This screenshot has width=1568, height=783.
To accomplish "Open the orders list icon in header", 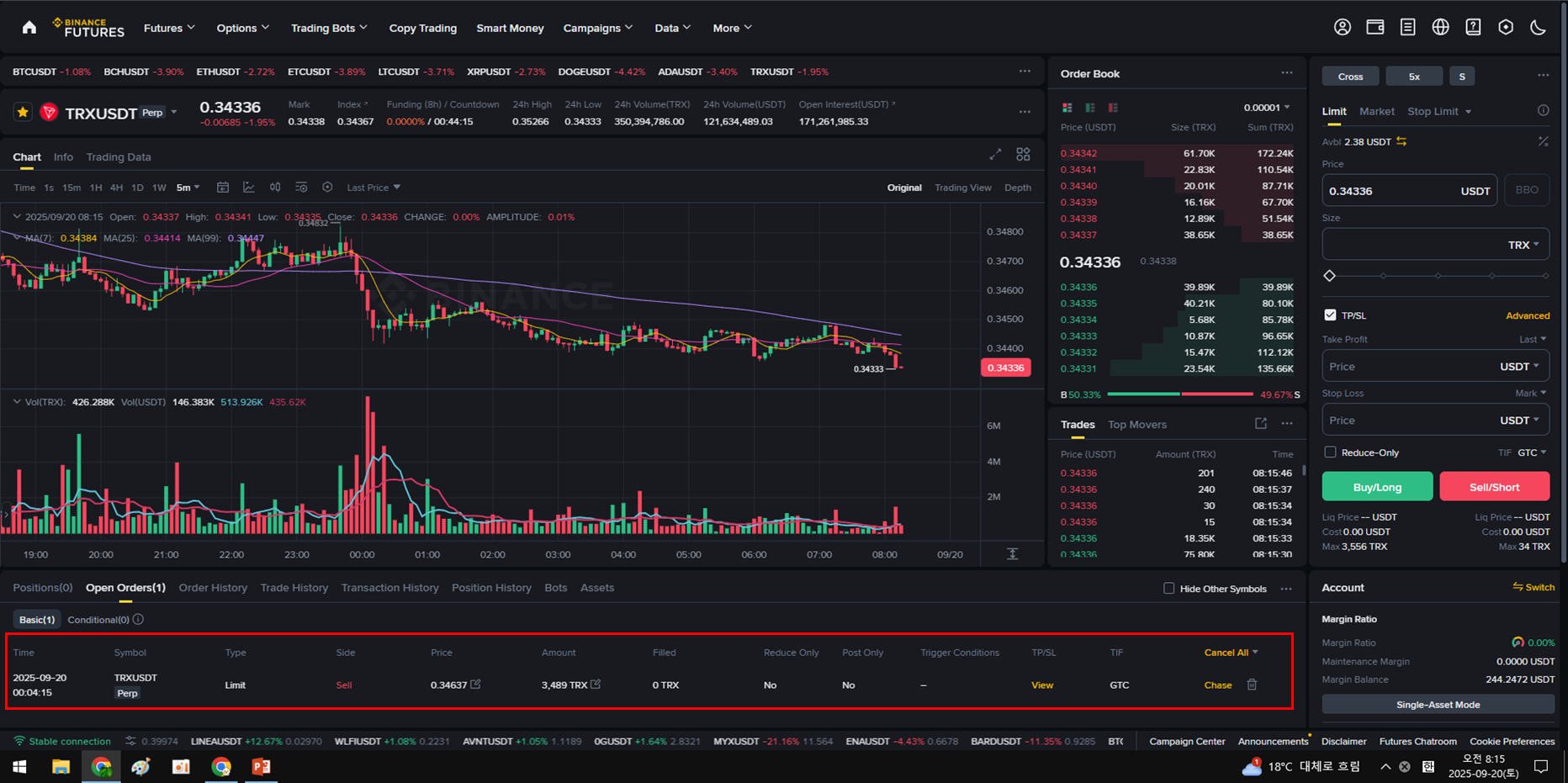I will click(x=1407, y=28).
